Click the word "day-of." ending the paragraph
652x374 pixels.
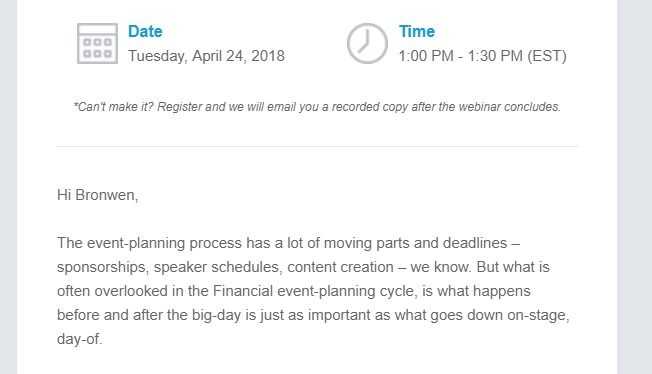pyautogui.click(x=79, y=339)
